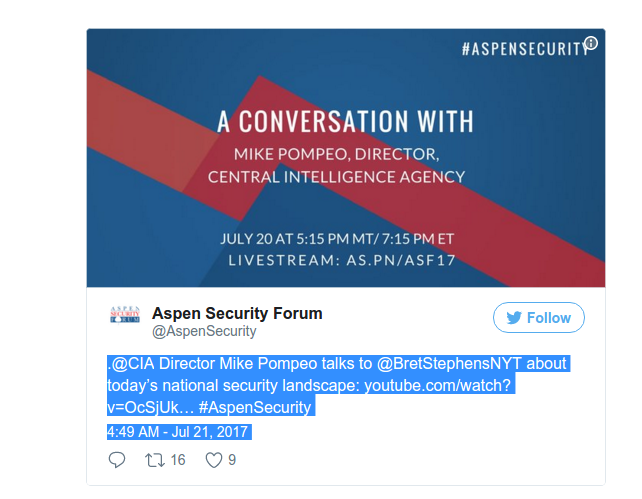Open the @CIA mention link
The height and width of the screenshot is (499, 642).
(x=131, y=364)
